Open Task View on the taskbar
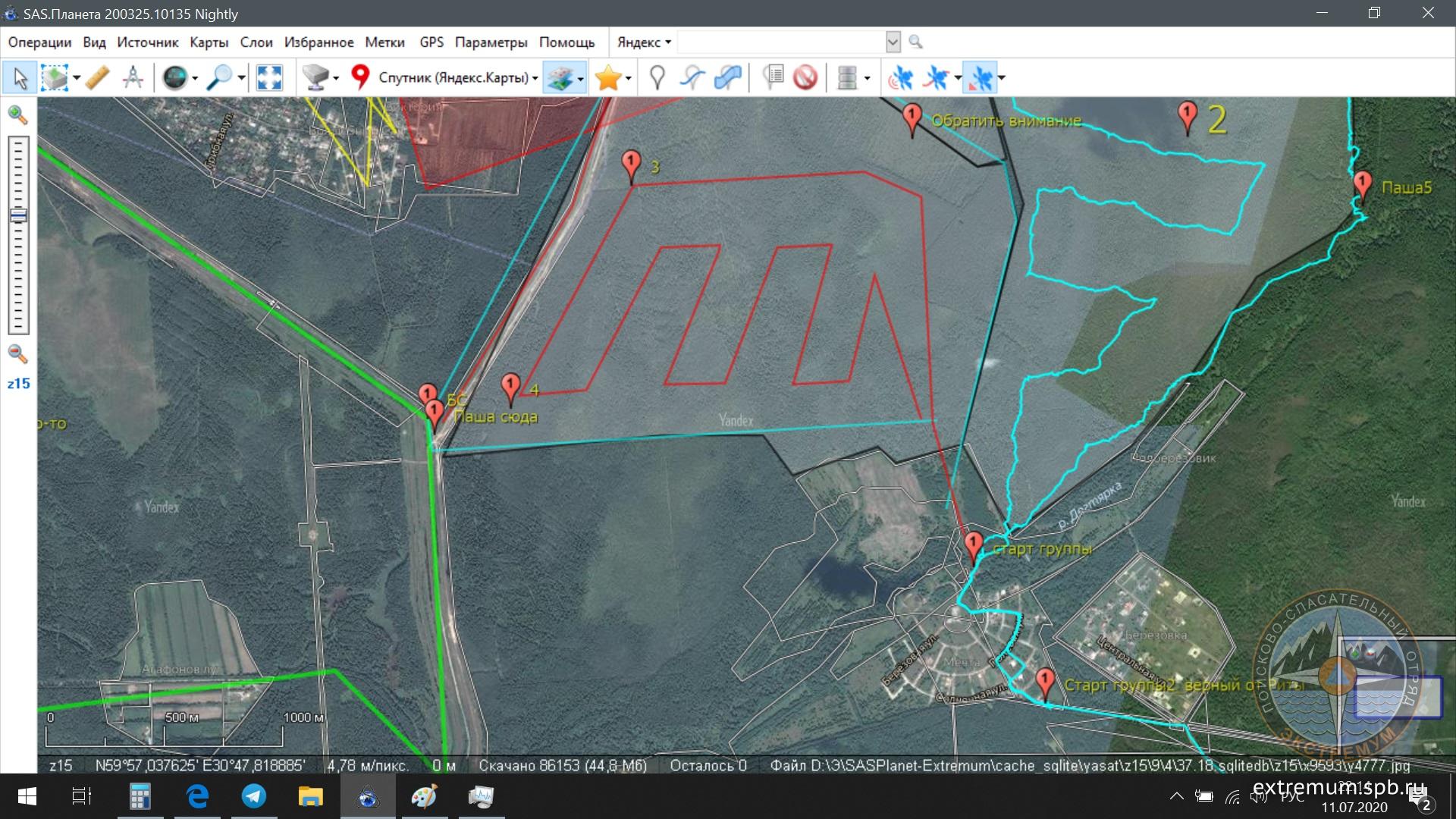1456x819 pixels. 81,796
